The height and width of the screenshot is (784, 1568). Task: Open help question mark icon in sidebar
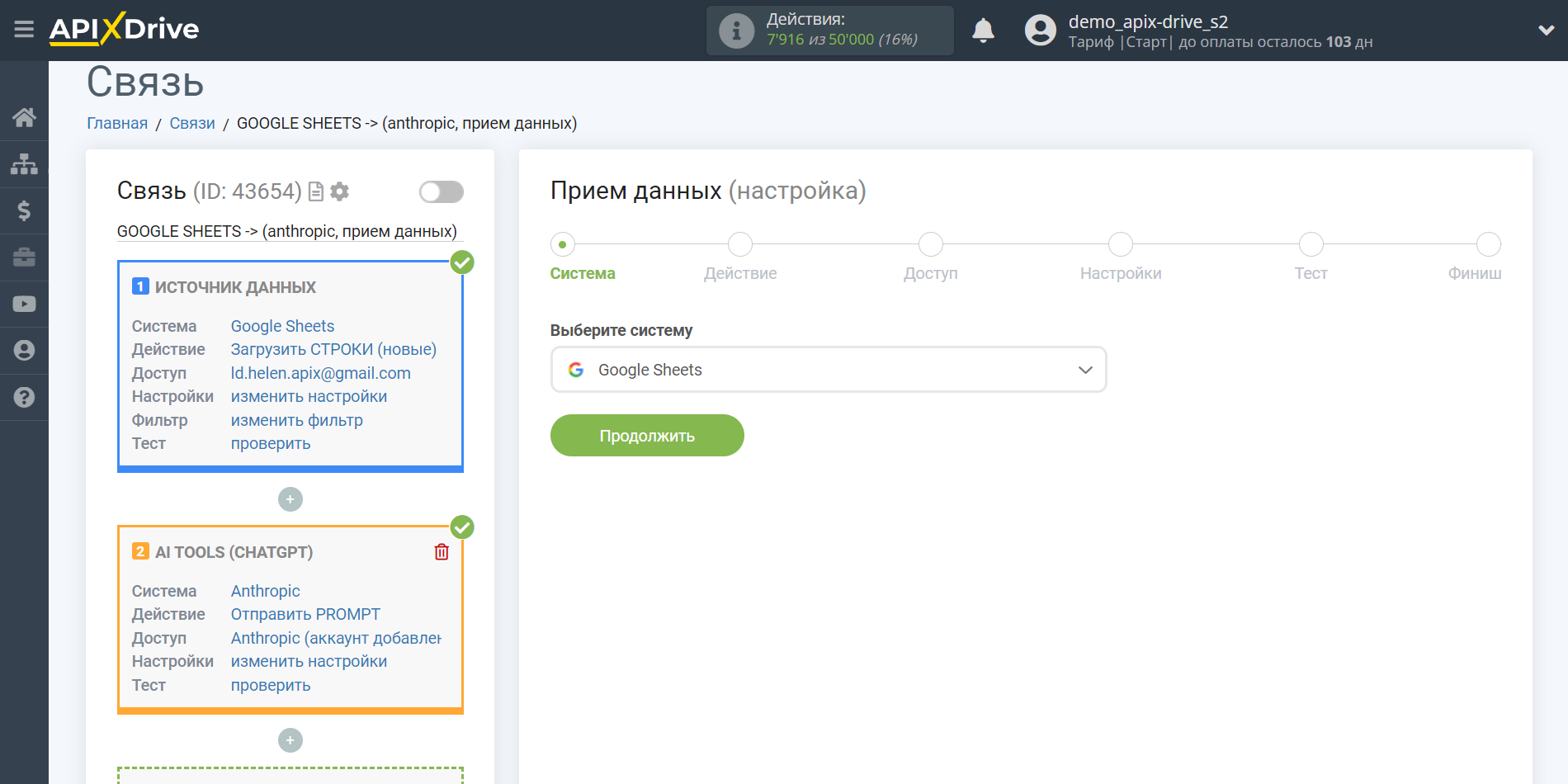[24, 397]
